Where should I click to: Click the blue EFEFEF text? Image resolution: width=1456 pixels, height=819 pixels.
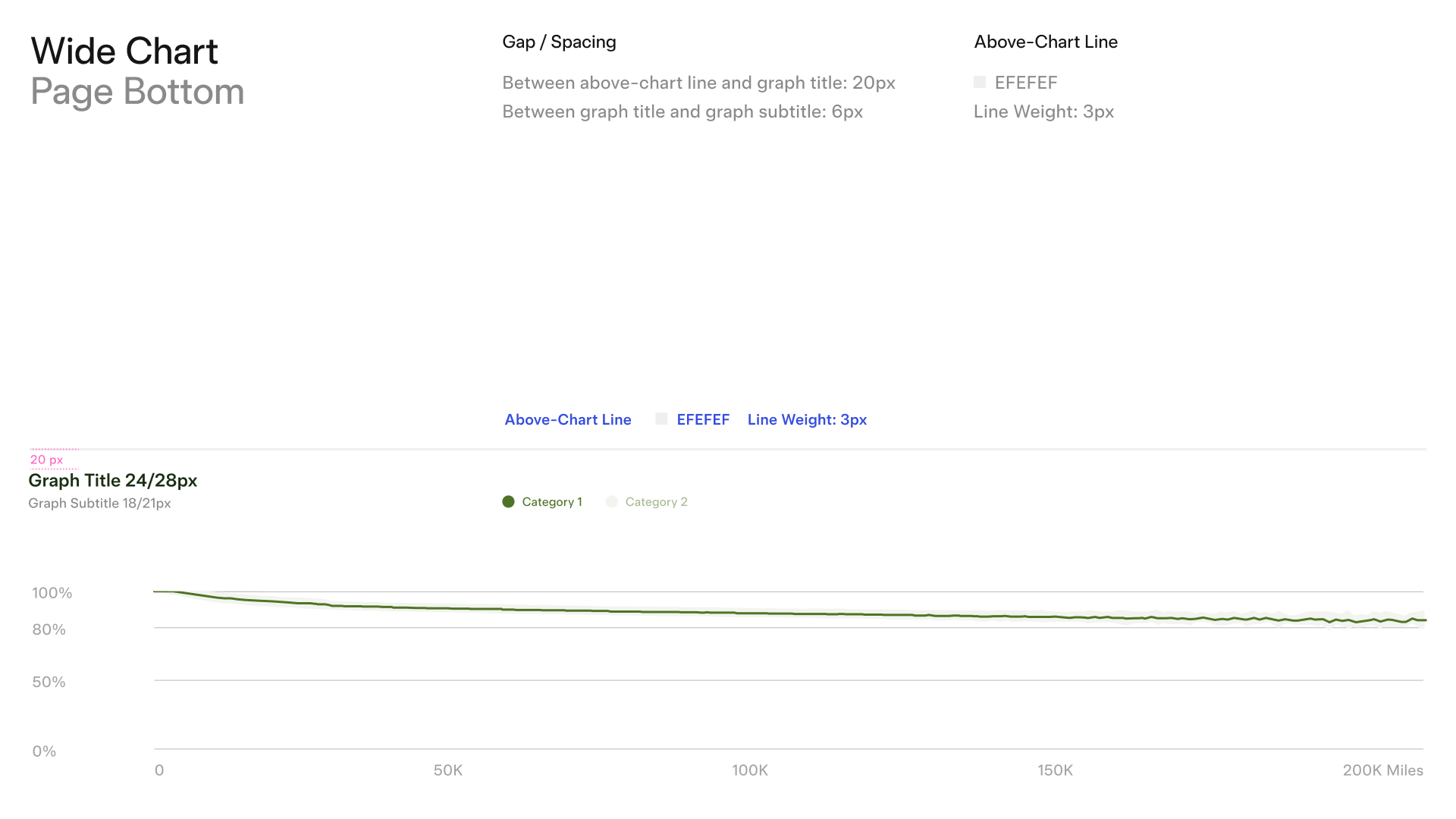pyautogui.click(x=703, y=419)
